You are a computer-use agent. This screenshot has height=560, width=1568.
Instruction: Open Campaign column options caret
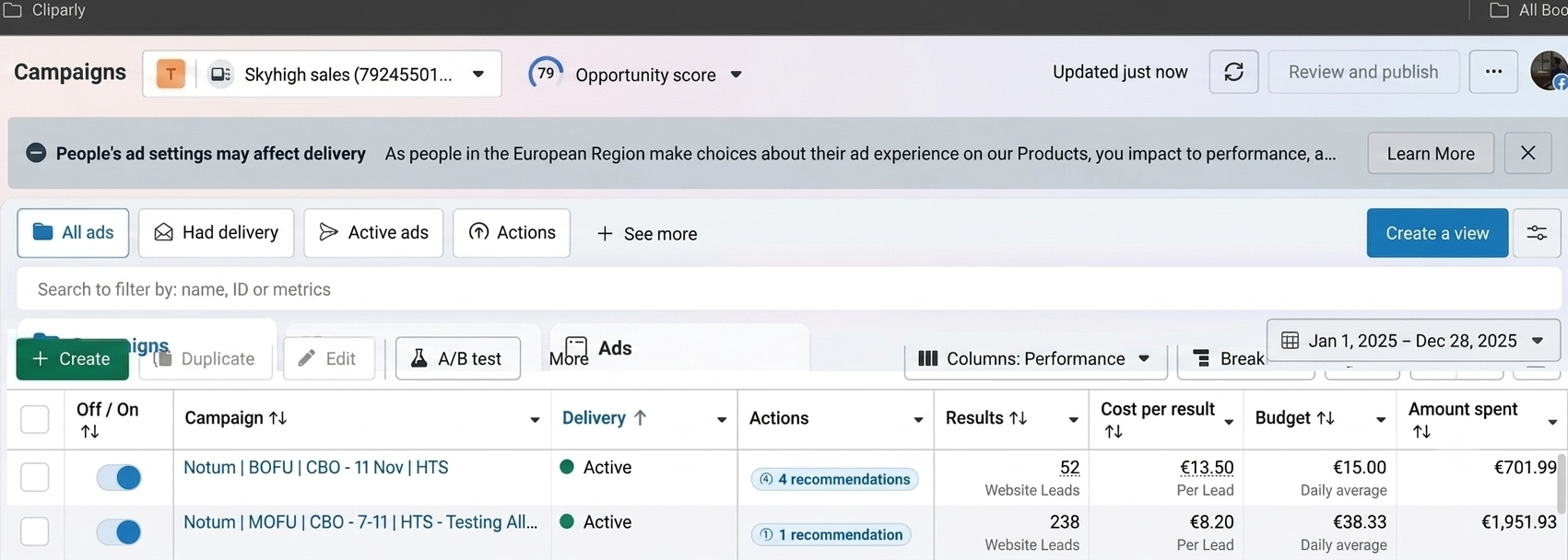tap(535, 420)
